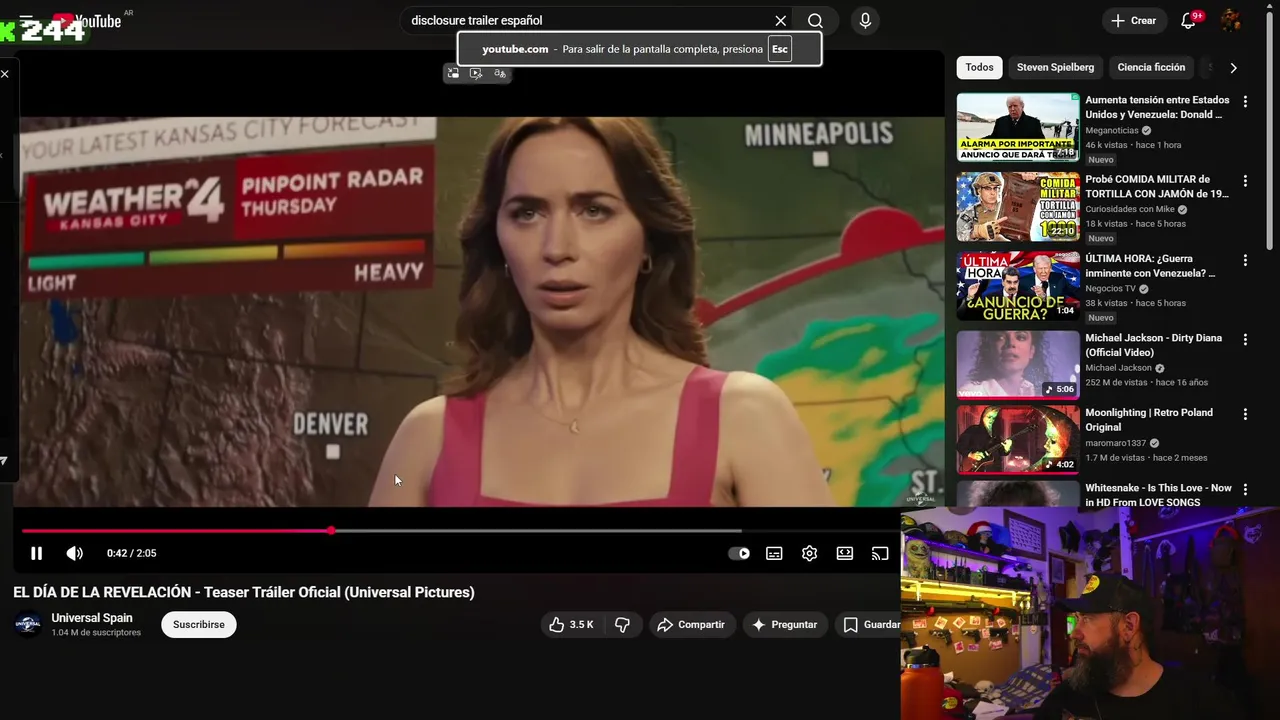Open Aumenta tensión video thumbnail

click(x=1018, y=127)
